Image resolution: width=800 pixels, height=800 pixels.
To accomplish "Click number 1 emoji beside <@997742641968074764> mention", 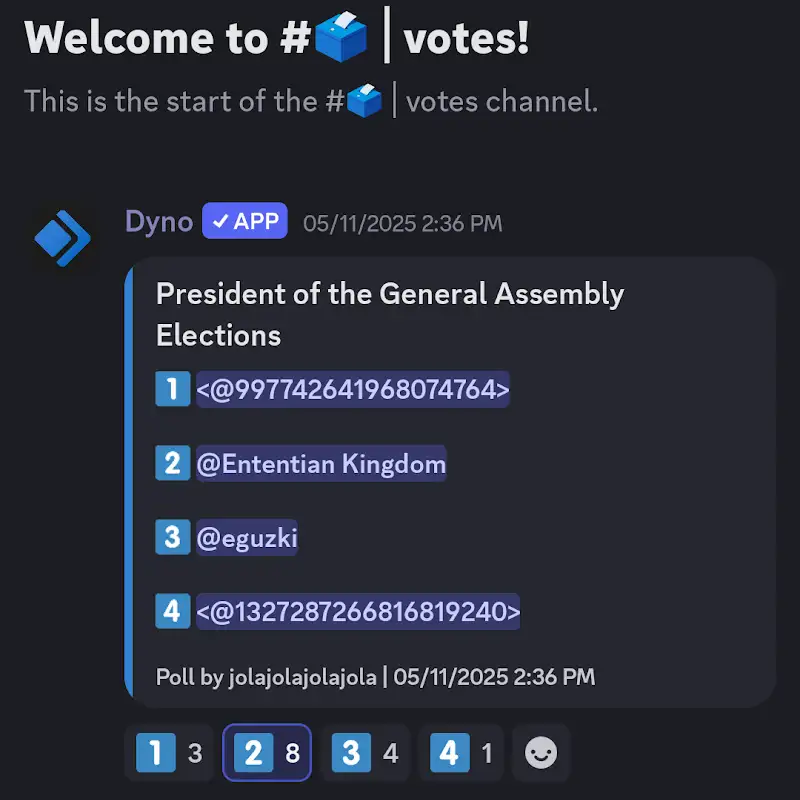I will coord(172,389).
